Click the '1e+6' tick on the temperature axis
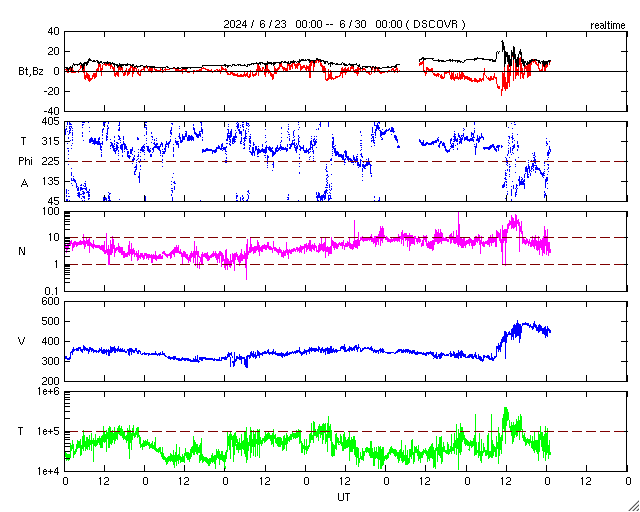640x512 pixels. tap(49, 391)
